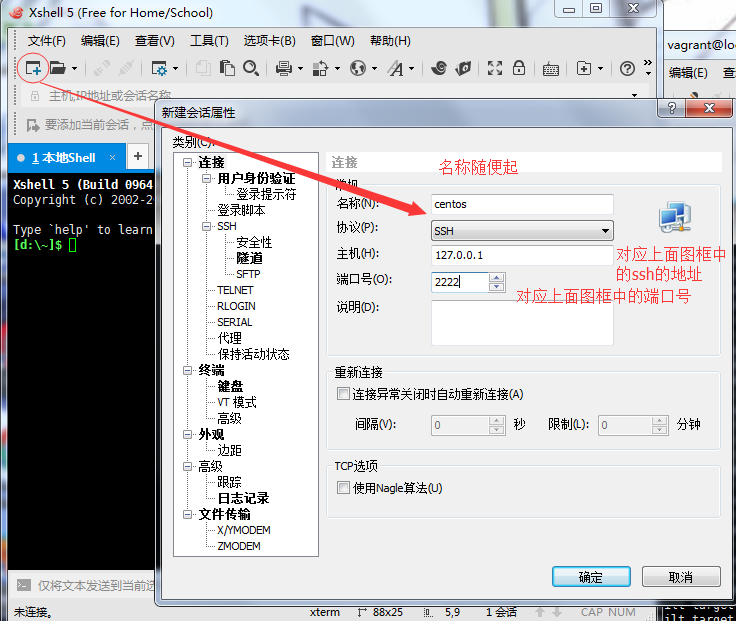
Task: Click the lock screen padlock icon
Action: pyautogui.click(x=519, y=69)
